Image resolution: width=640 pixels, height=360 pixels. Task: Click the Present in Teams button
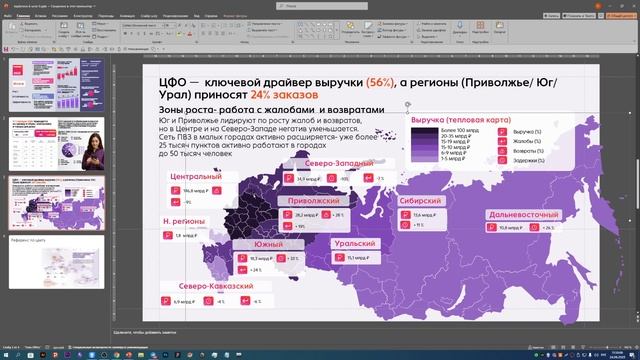click(x=579, y=16)
